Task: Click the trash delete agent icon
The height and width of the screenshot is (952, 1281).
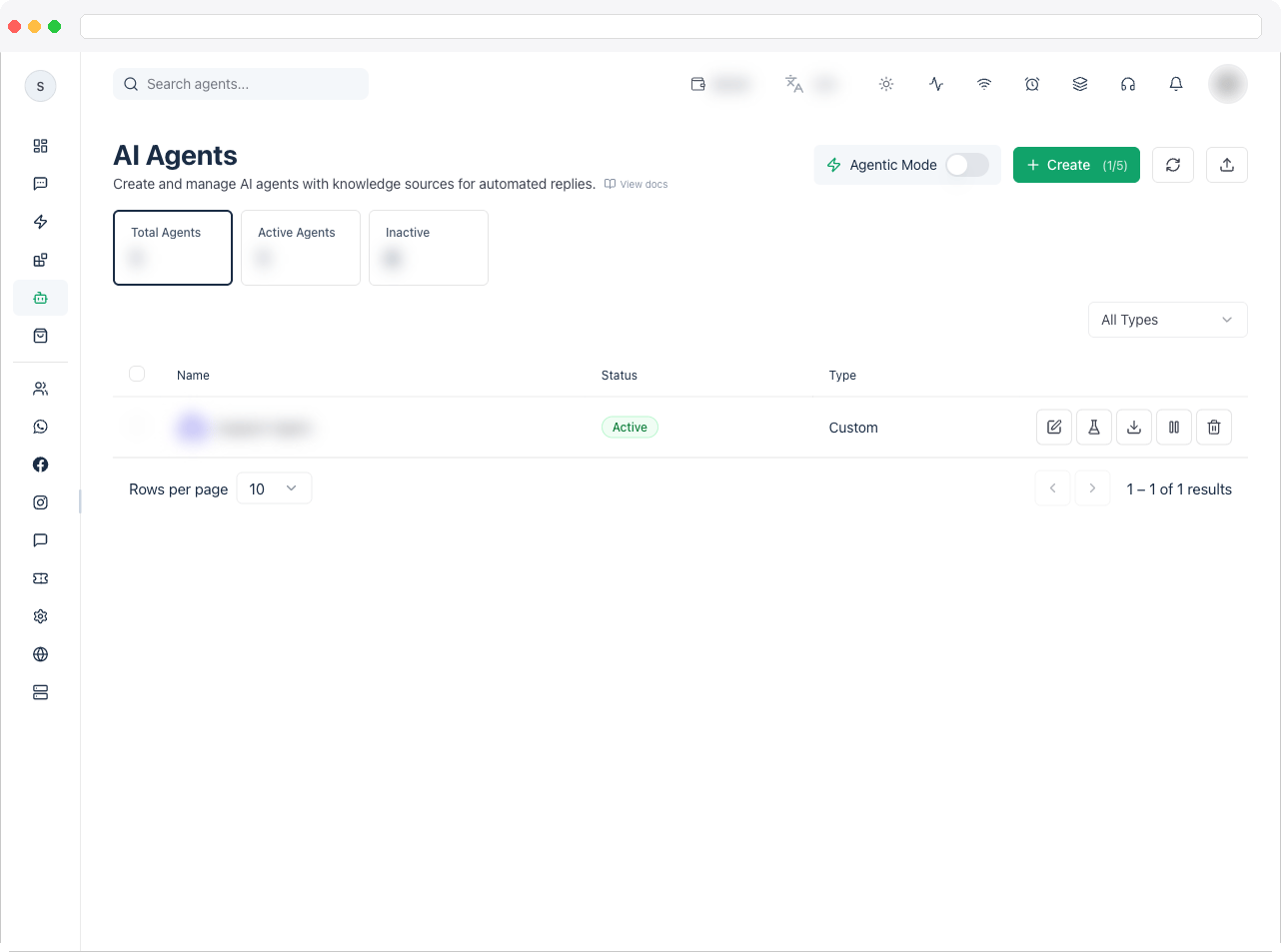Action: [1214, 428]
